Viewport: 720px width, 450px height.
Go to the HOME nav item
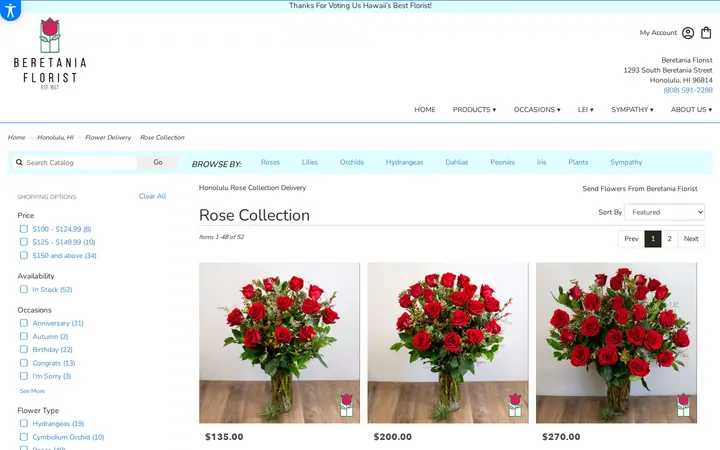point(425,110)
